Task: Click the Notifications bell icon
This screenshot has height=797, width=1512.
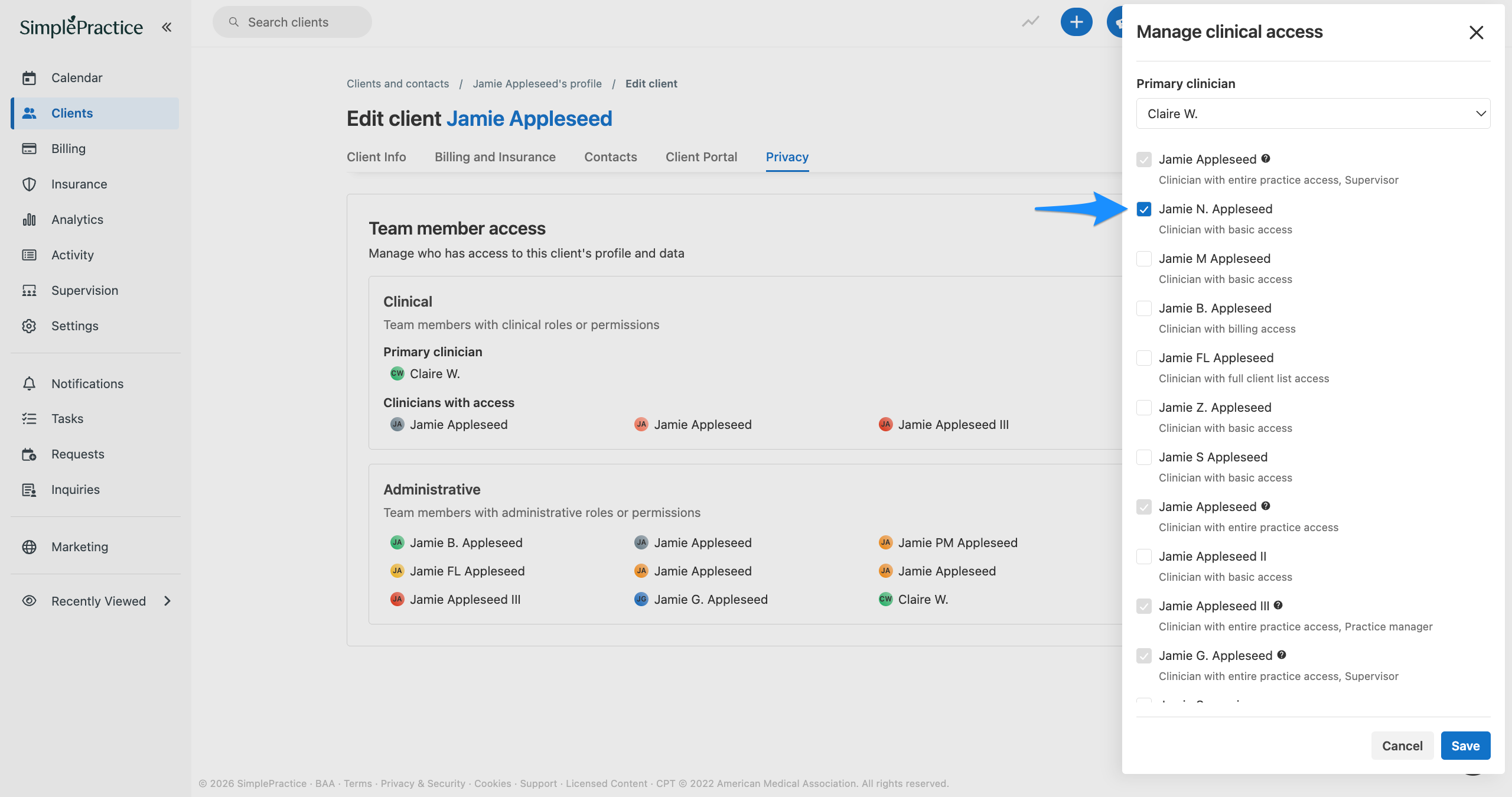Action: coord(29,384)
